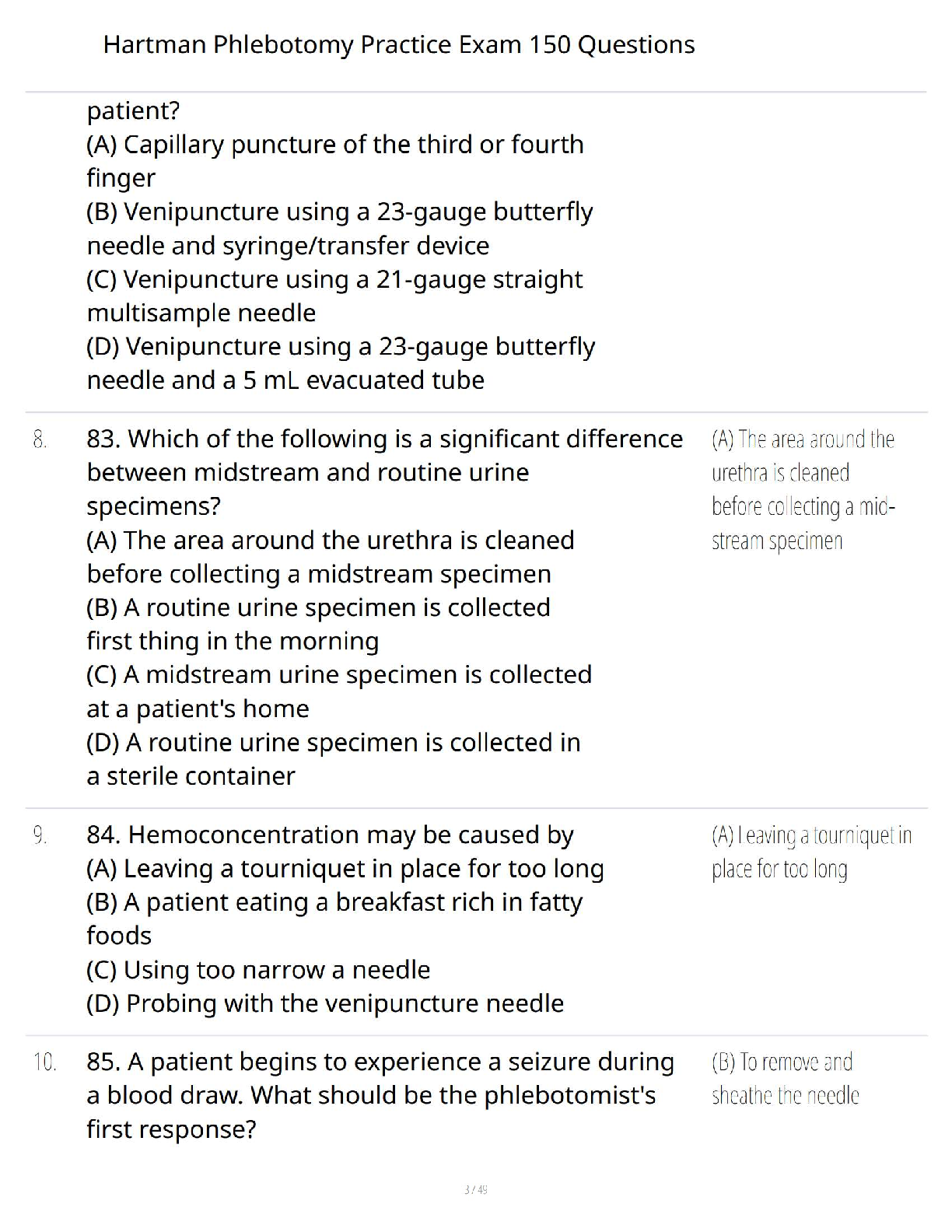Image resolution: width=952 pixels, height=1232 pixels.
Task: Click the answer "To remove and sheathe the needle"
Action: [x=785, y=1079]
